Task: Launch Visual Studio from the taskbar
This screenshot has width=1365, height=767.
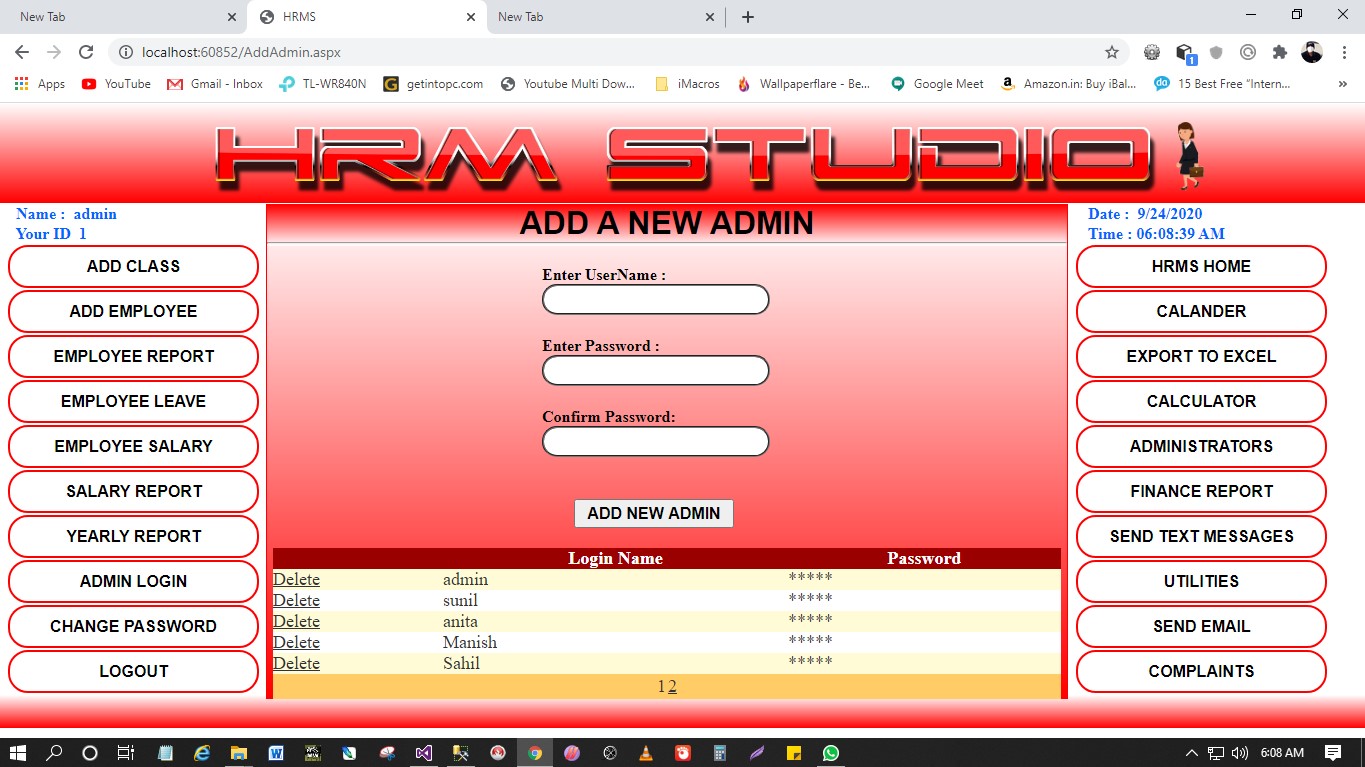Action: (423, 753)
